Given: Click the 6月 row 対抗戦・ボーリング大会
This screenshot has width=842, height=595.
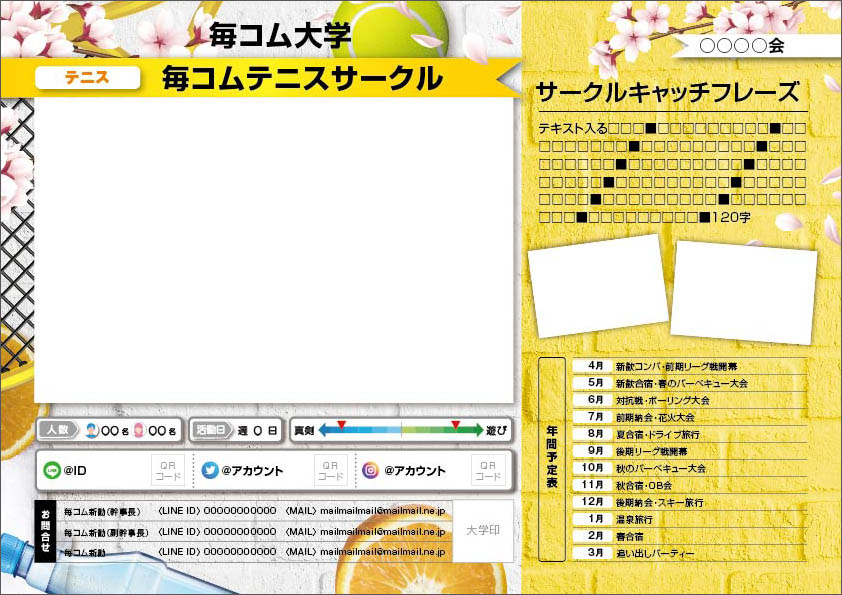Looking at the screenshot, I should (x=690, y=400).
